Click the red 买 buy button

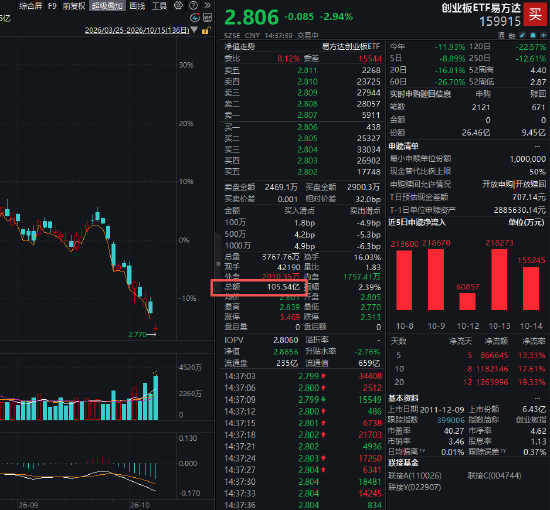[535, 14]
